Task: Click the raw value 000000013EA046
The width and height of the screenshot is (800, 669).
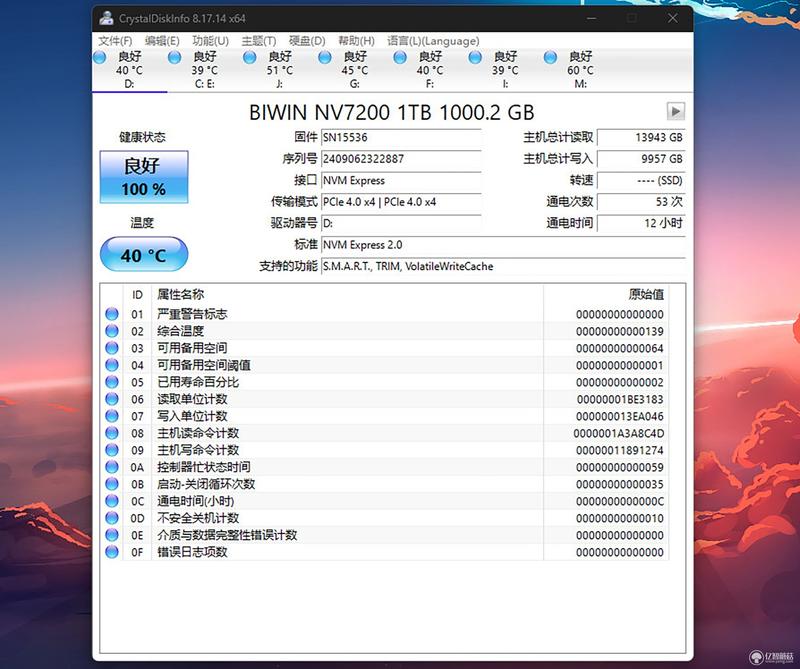Action: pos(620,416)
